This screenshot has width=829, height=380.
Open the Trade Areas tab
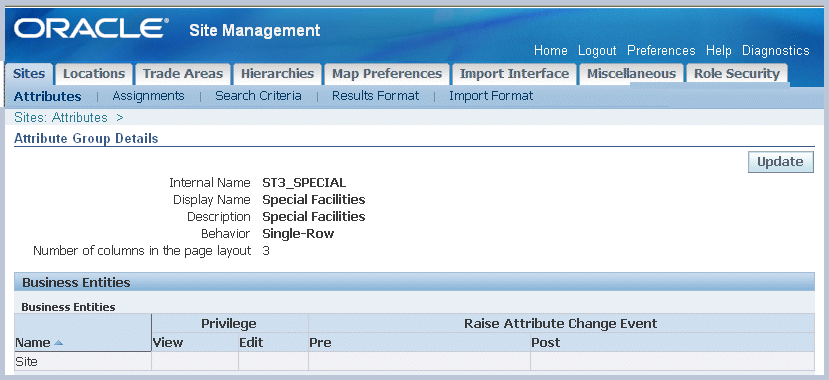pos(182,73)
